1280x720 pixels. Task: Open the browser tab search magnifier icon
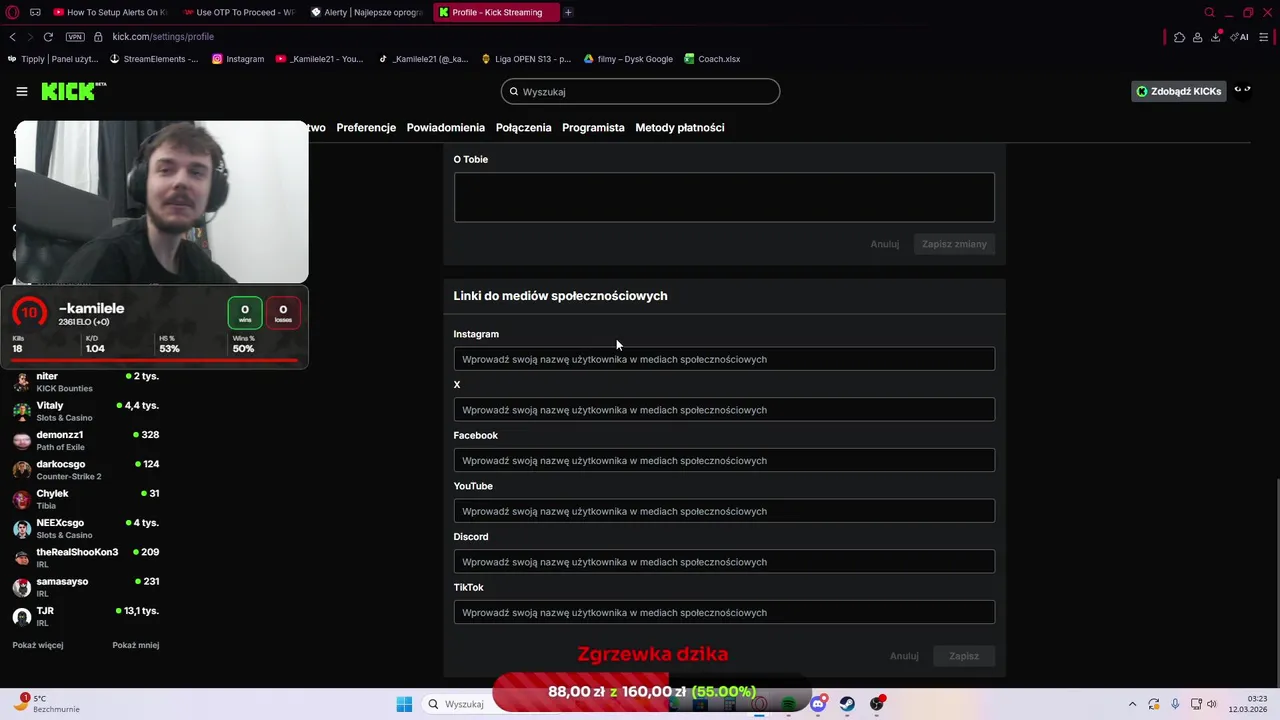1209,12
